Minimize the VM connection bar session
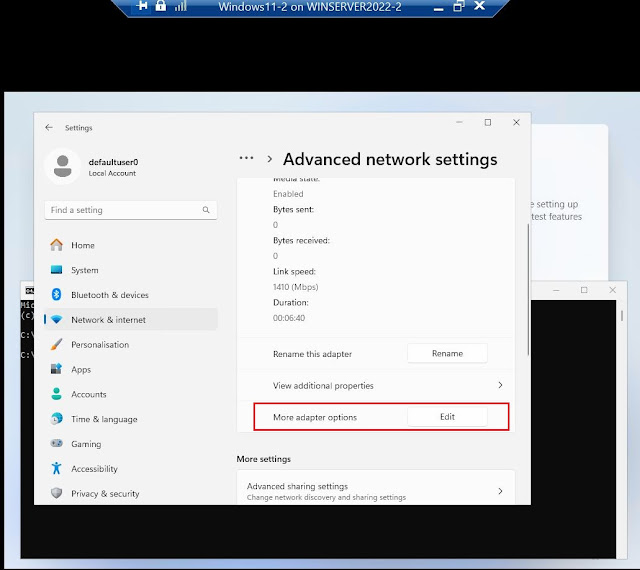The image size is (640, 570). (x=438, y=7)
